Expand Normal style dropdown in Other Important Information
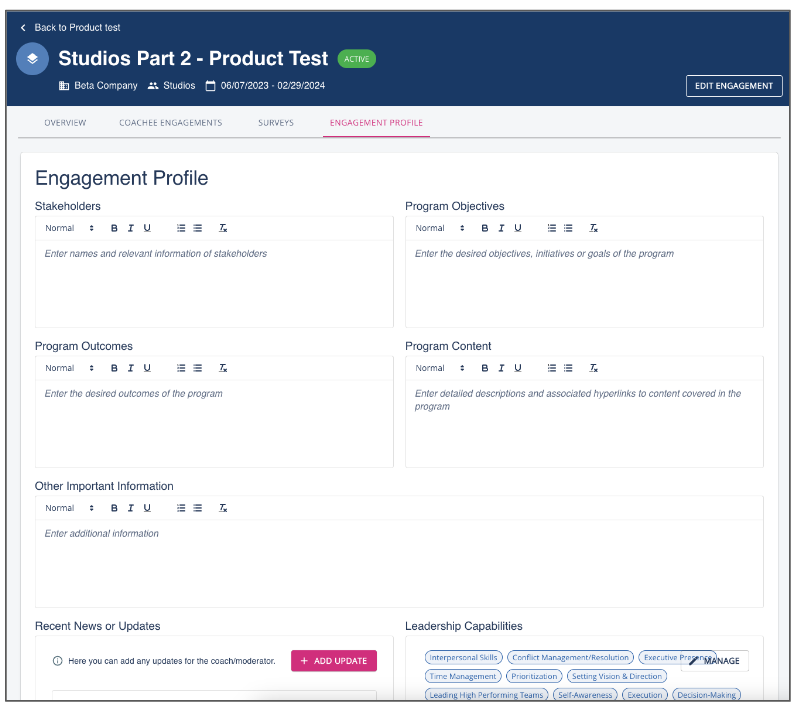This screenshot has width=804, height=714. tap(69, 508)
